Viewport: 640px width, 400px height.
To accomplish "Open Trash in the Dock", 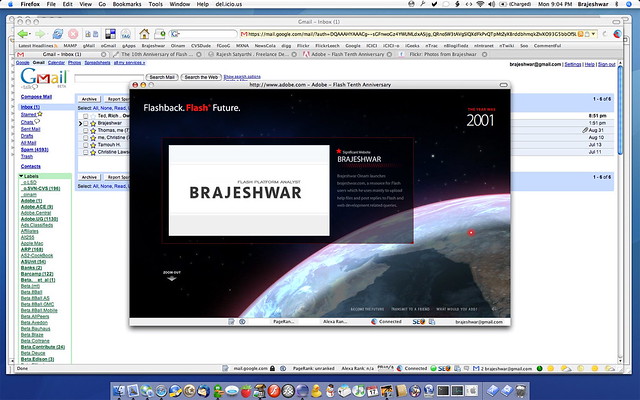I will point(520,391).
